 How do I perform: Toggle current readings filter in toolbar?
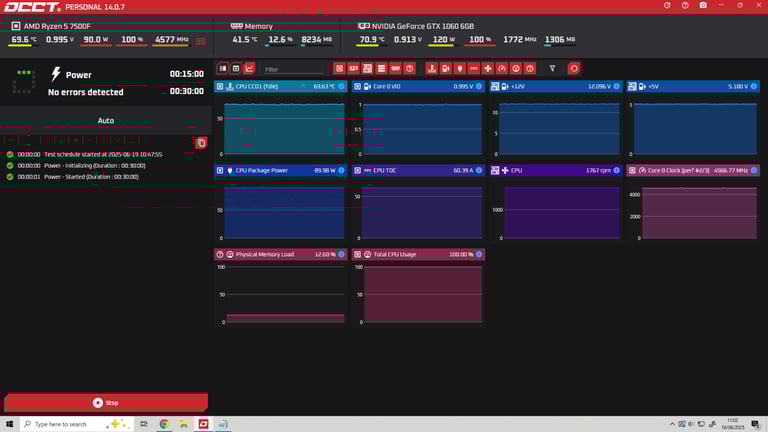[x=474, y=69]
